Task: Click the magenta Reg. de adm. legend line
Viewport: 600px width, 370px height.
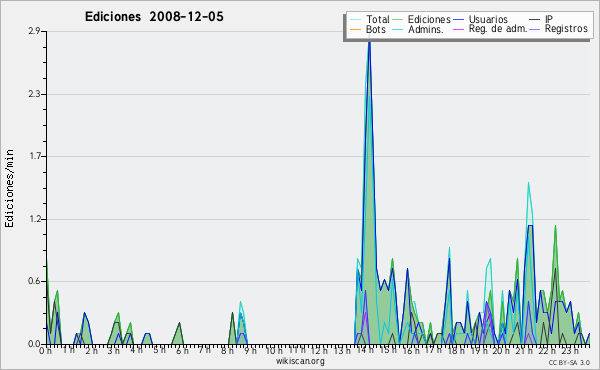Action: (458, 29)
